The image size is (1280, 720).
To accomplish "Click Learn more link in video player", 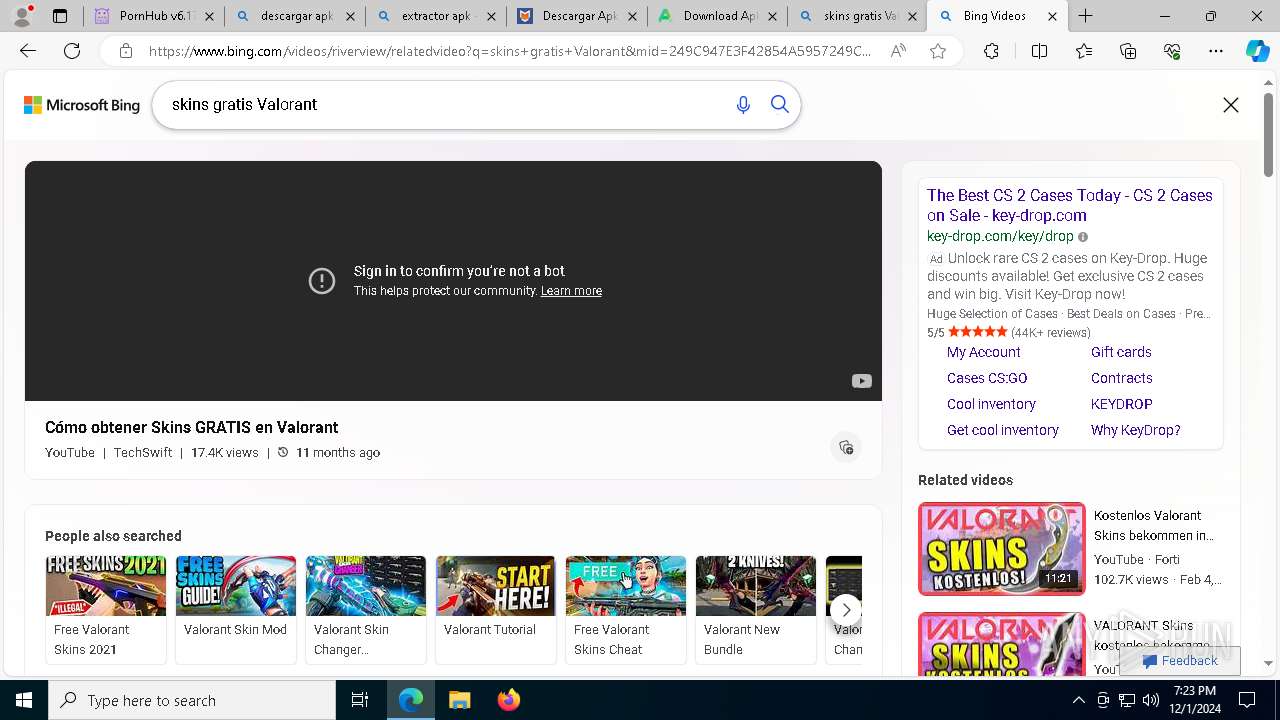I will 571,291.
